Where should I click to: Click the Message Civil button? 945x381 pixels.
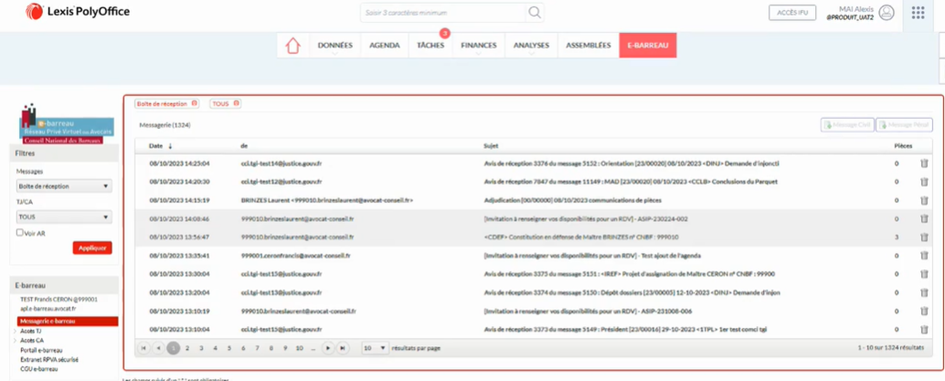pos(847,125)
